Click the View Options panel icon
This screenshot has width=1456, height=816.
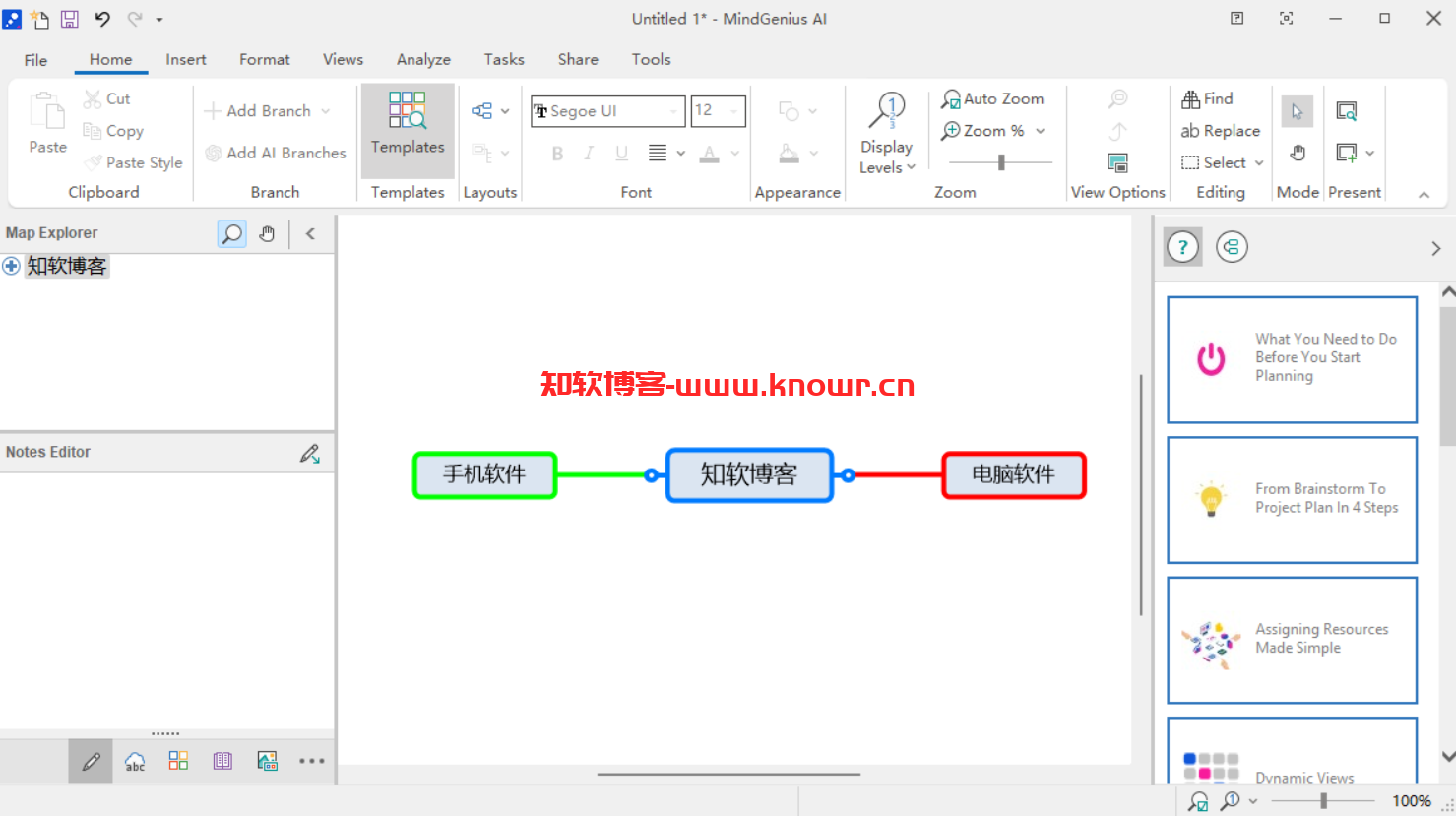pyautogui.click(x=1117, y=162)
